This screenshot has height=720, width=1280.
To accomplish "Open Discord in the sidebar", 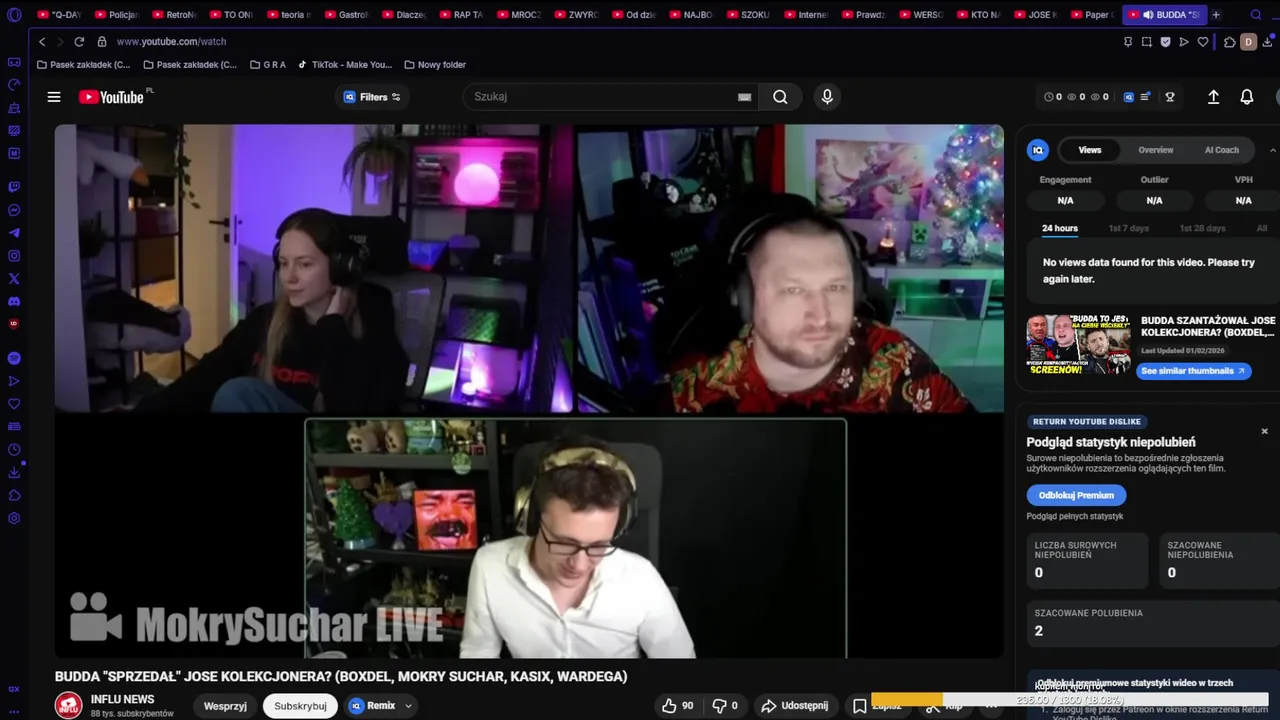I will [x=14, y=301].
